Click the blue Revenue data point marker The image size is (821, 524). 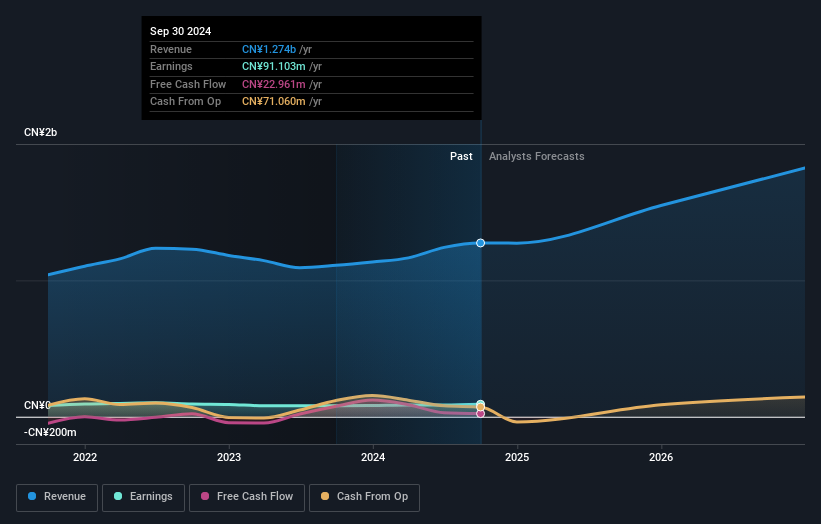point(480,243)
